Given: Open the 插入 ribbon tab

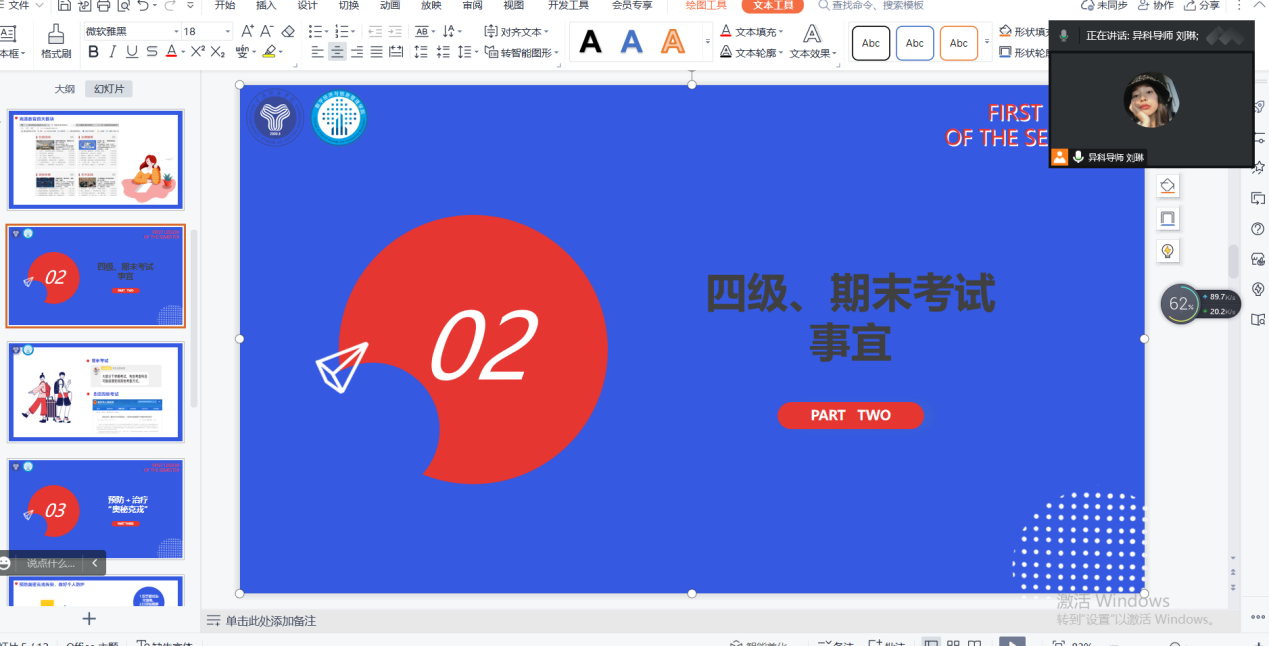Looking at the screenshot, I should pos(266,5).
